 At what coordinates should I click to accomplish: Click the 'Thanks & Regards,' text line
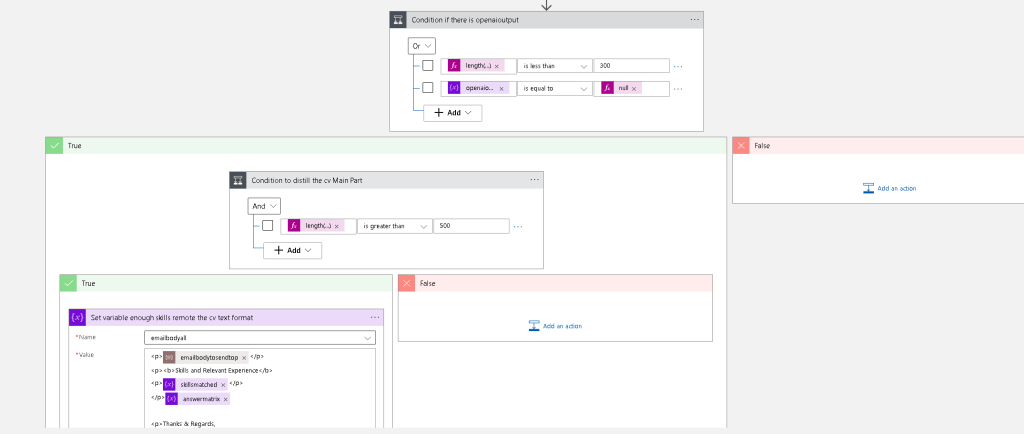183,424
